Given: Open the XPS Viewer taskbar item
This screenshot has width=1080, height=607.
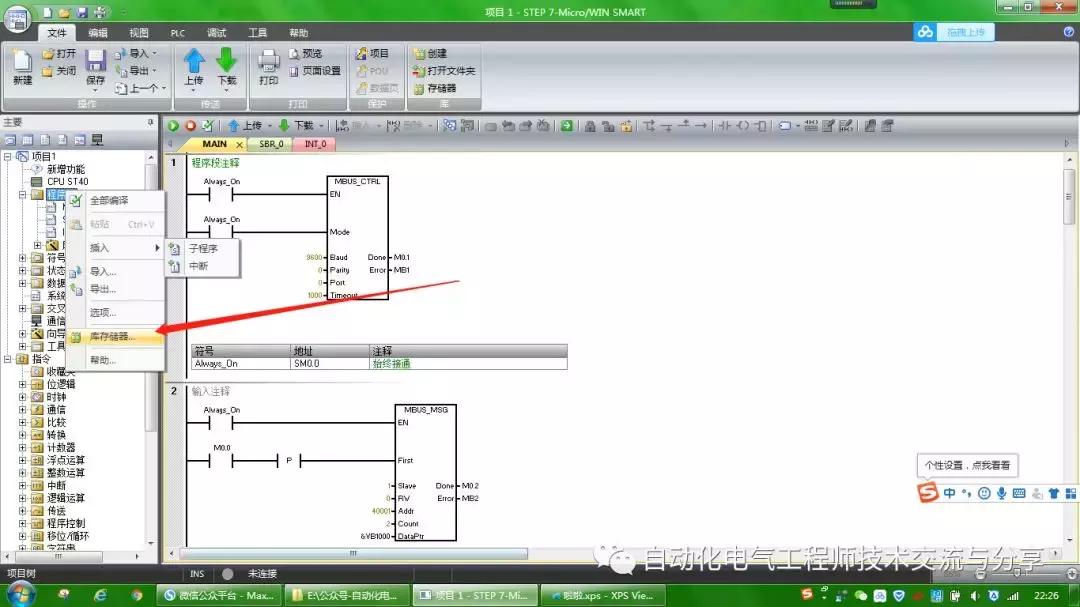Looking at the screenshot, I should [603, 595].
